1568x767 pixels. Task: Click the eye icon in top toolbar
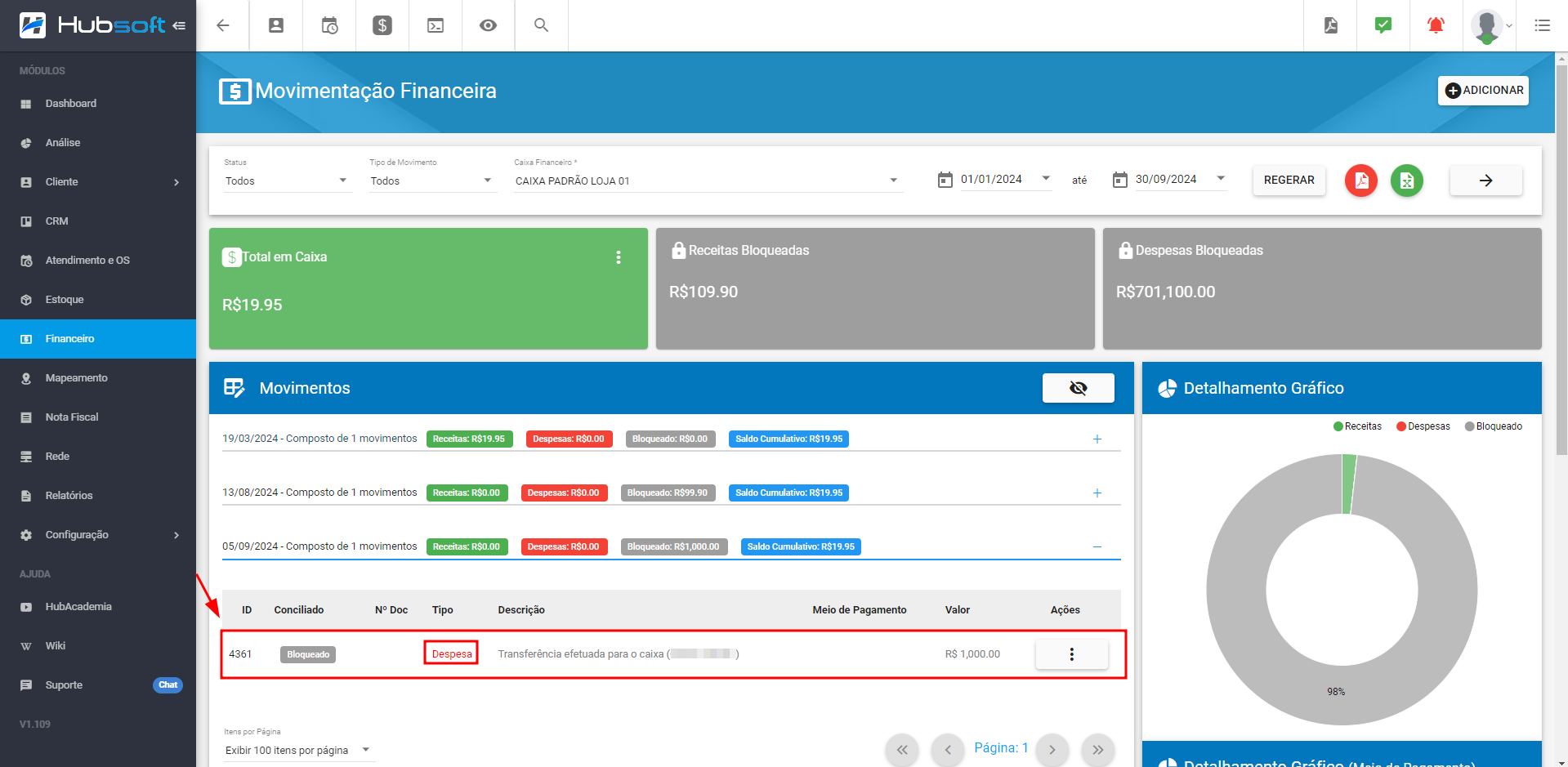click(488, 25)
